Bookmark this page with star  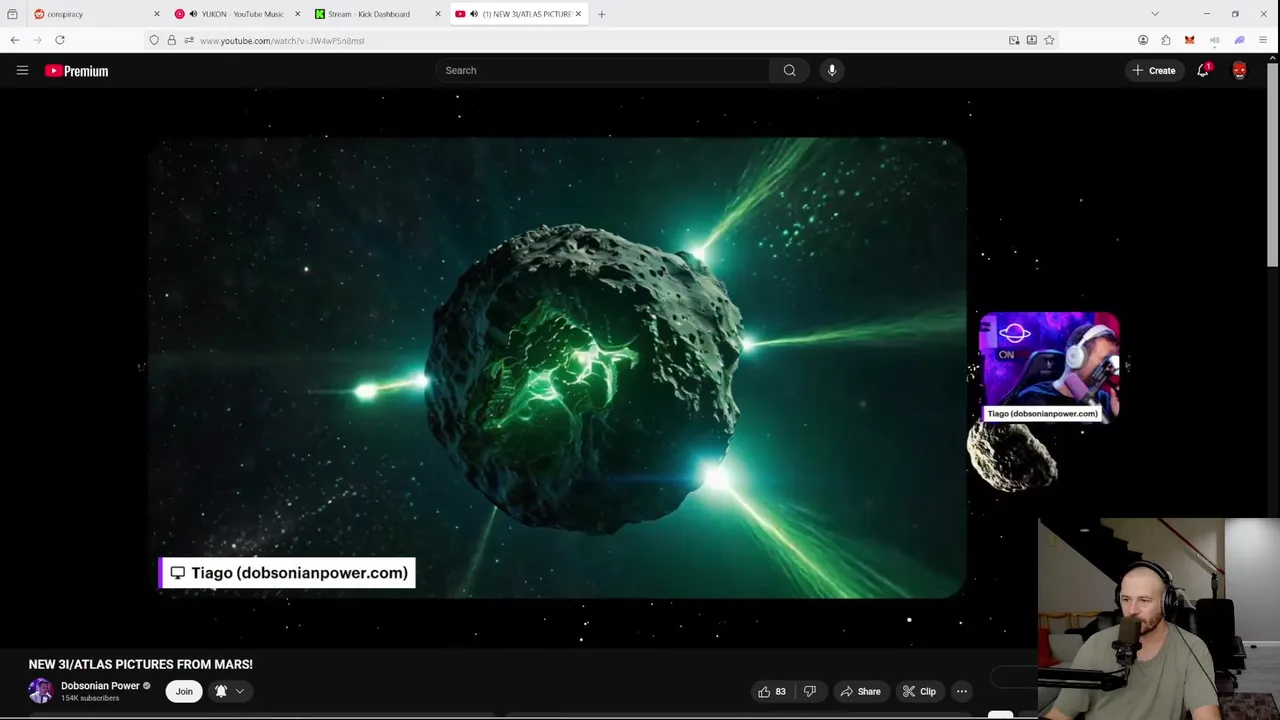pos(1049,40)
